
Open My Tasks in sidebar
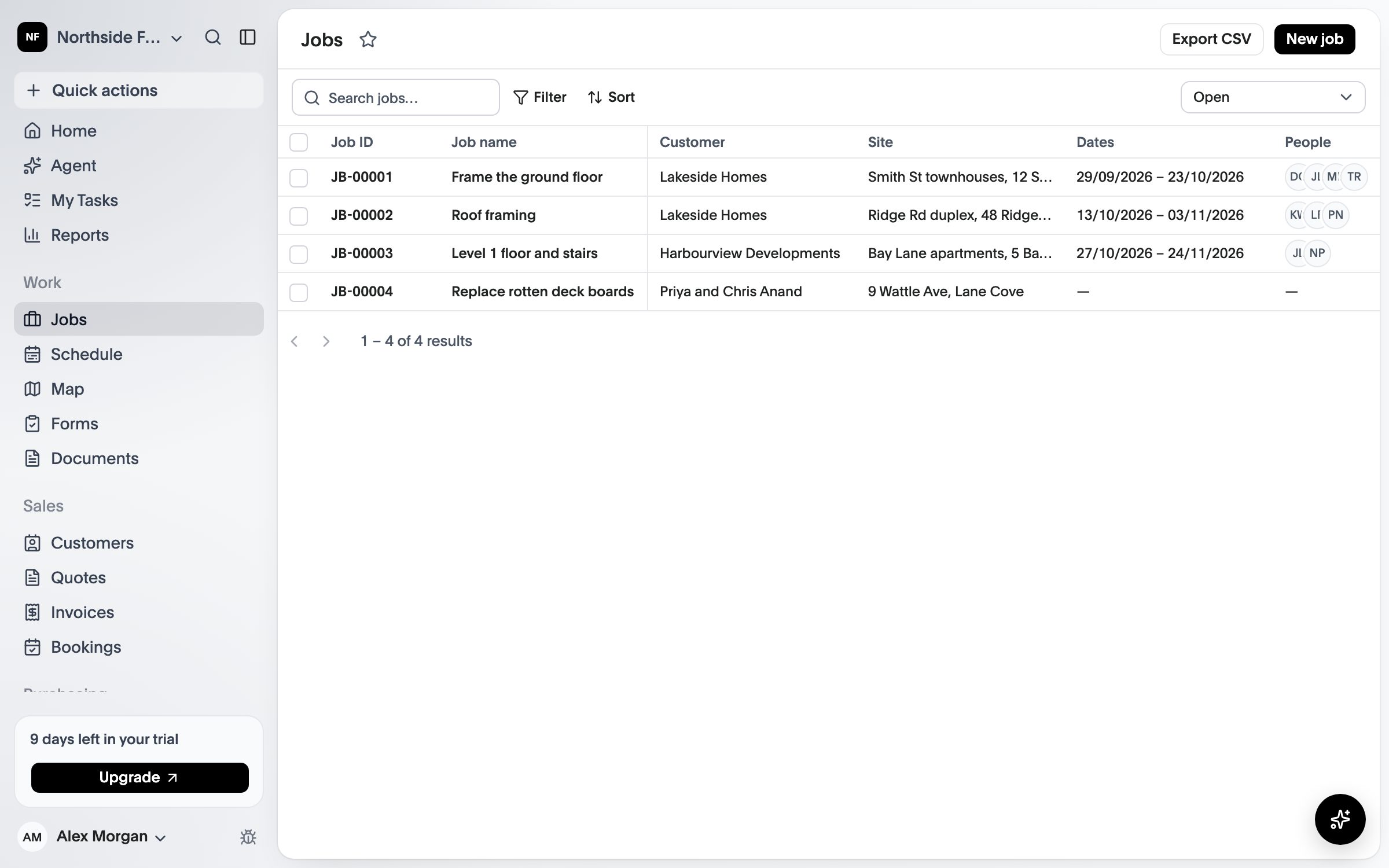pyautogui.click(x=139, y=200)
